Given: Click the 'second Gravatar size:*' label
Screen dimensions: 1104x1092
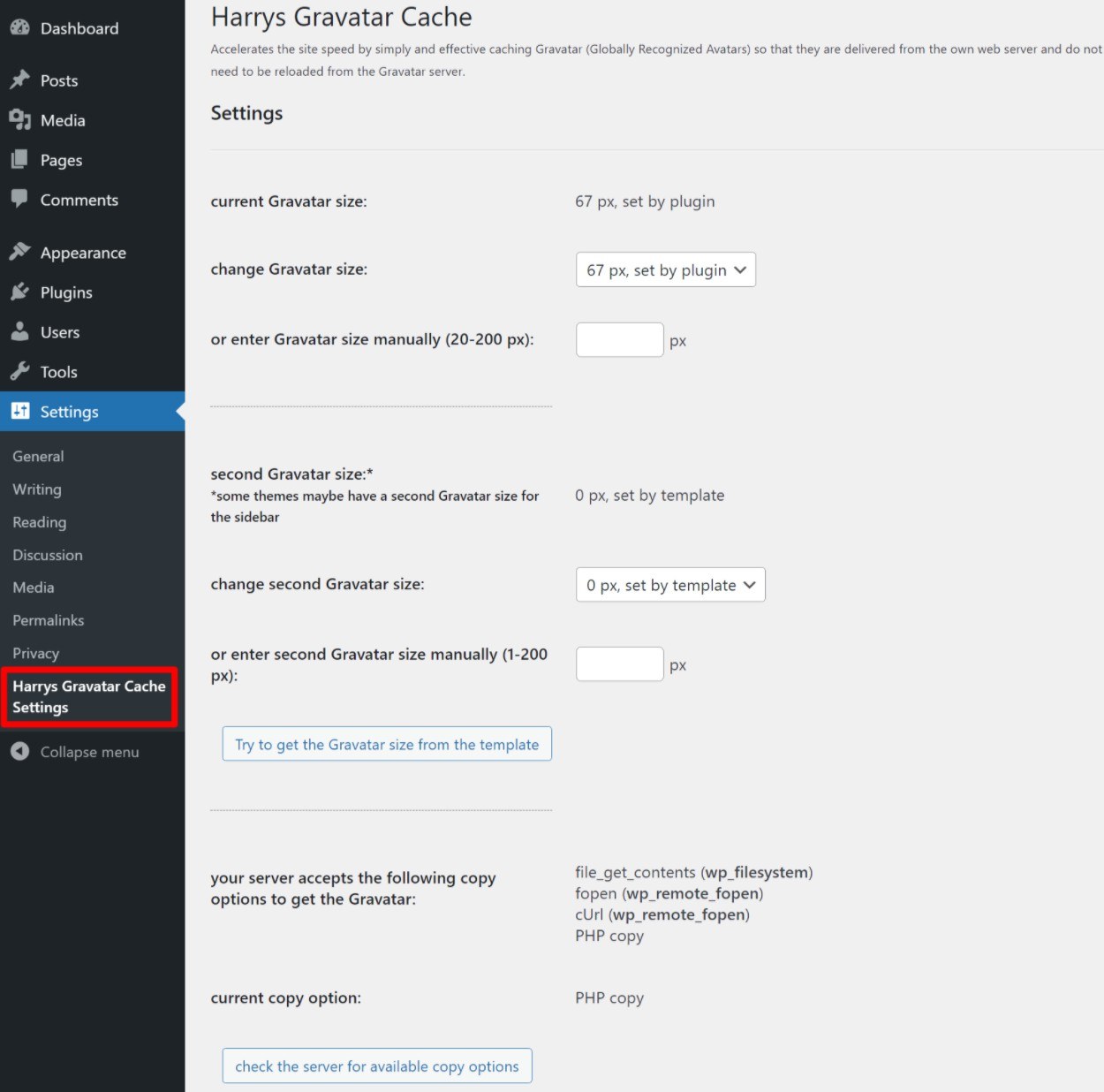Looking at the screenshot, I should click(292, 474).
